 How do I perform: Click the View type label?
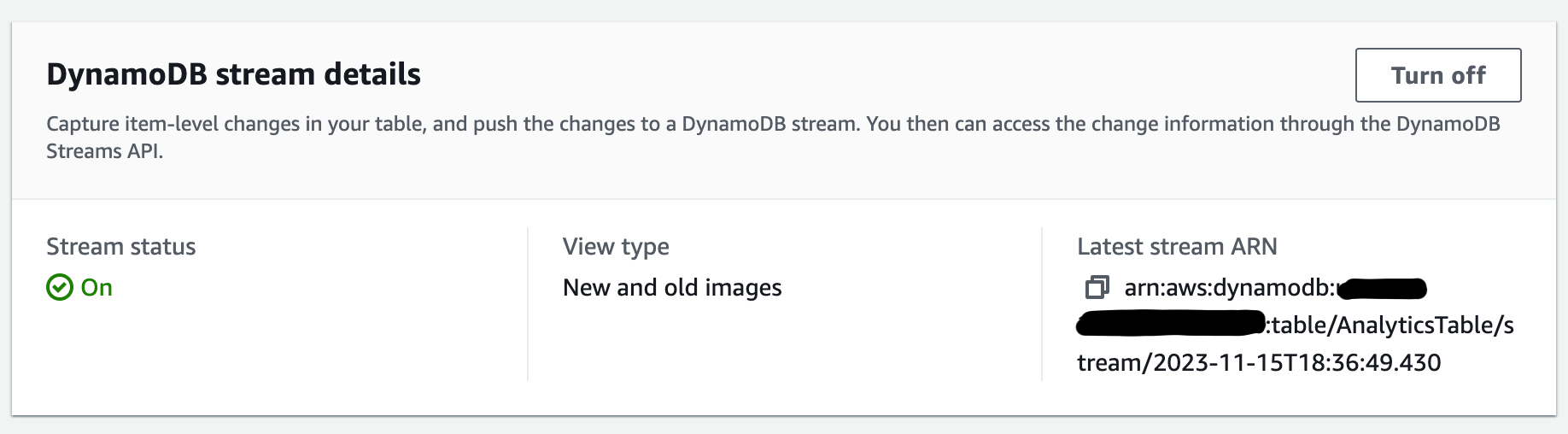615,247
